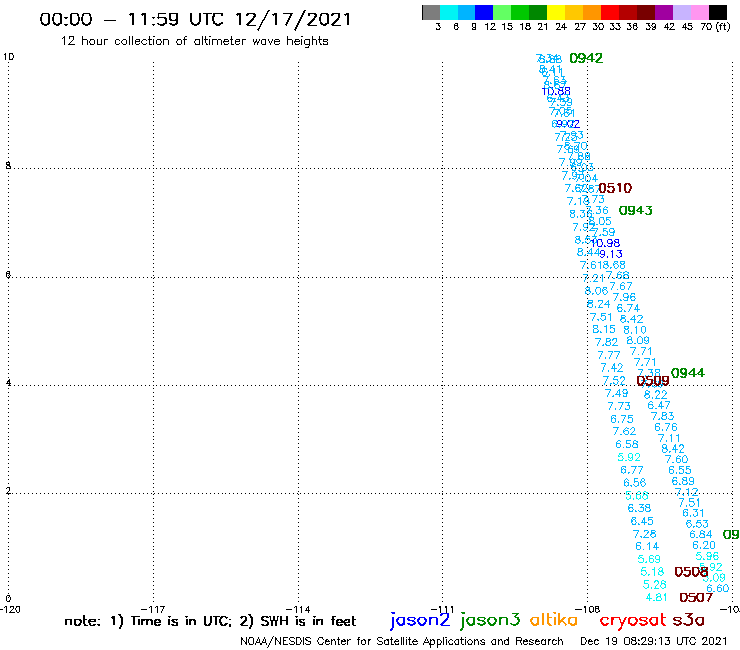This screenshot has width=740, height=650.
Task: Click the 6.14 wave height value
Action: [647, 546]
